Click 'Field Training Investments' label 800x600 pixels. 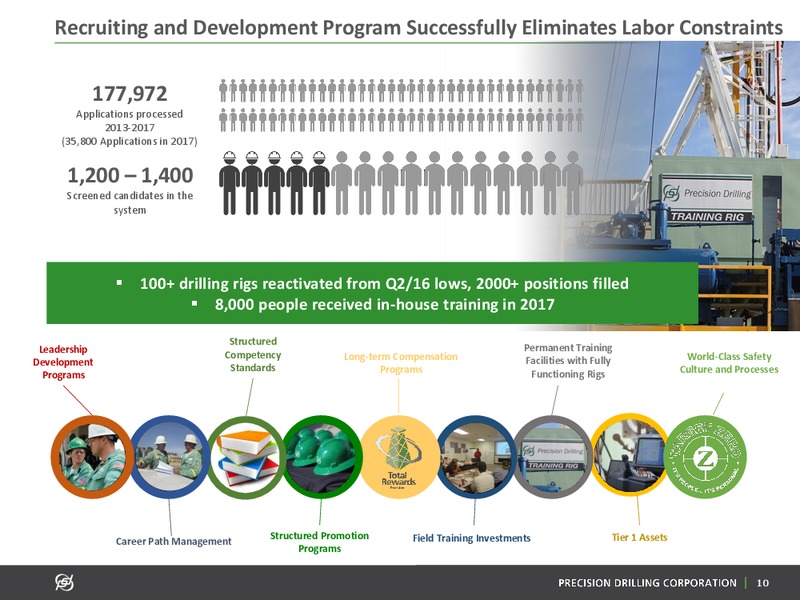(471, 538)
